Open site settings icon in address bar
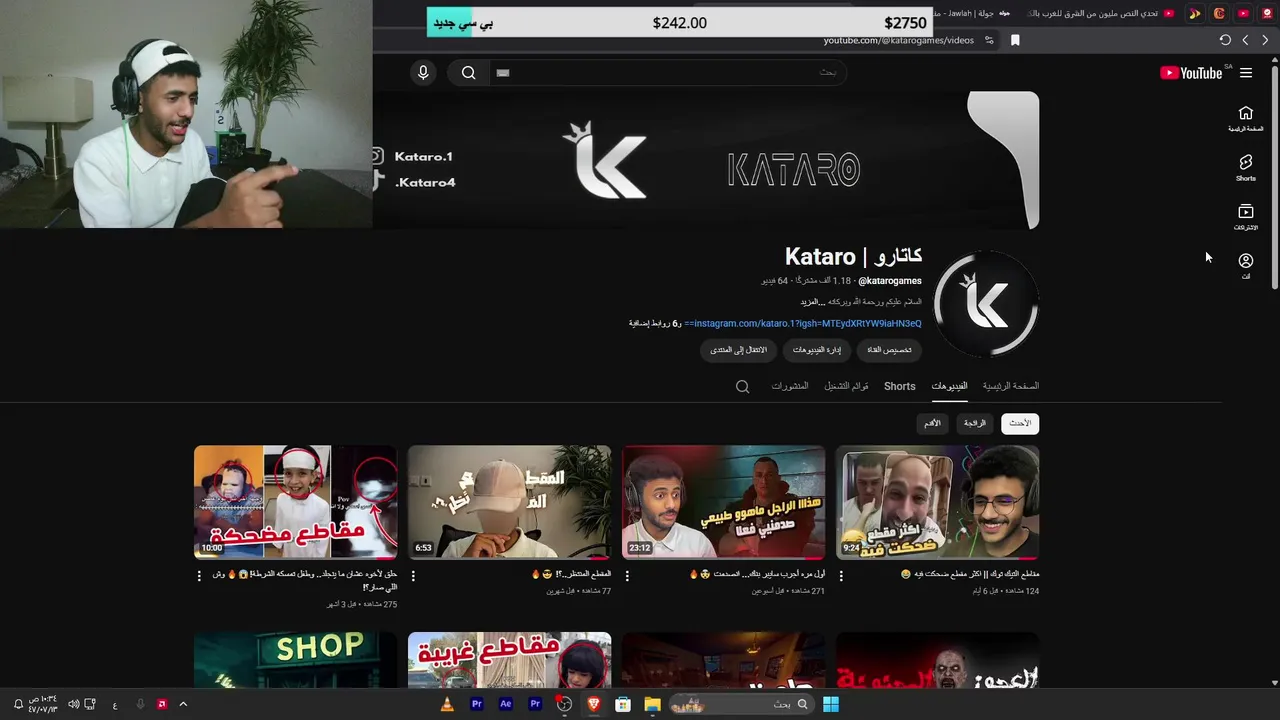Viewport: 1280px width, 720px height. tap(989, 40)
